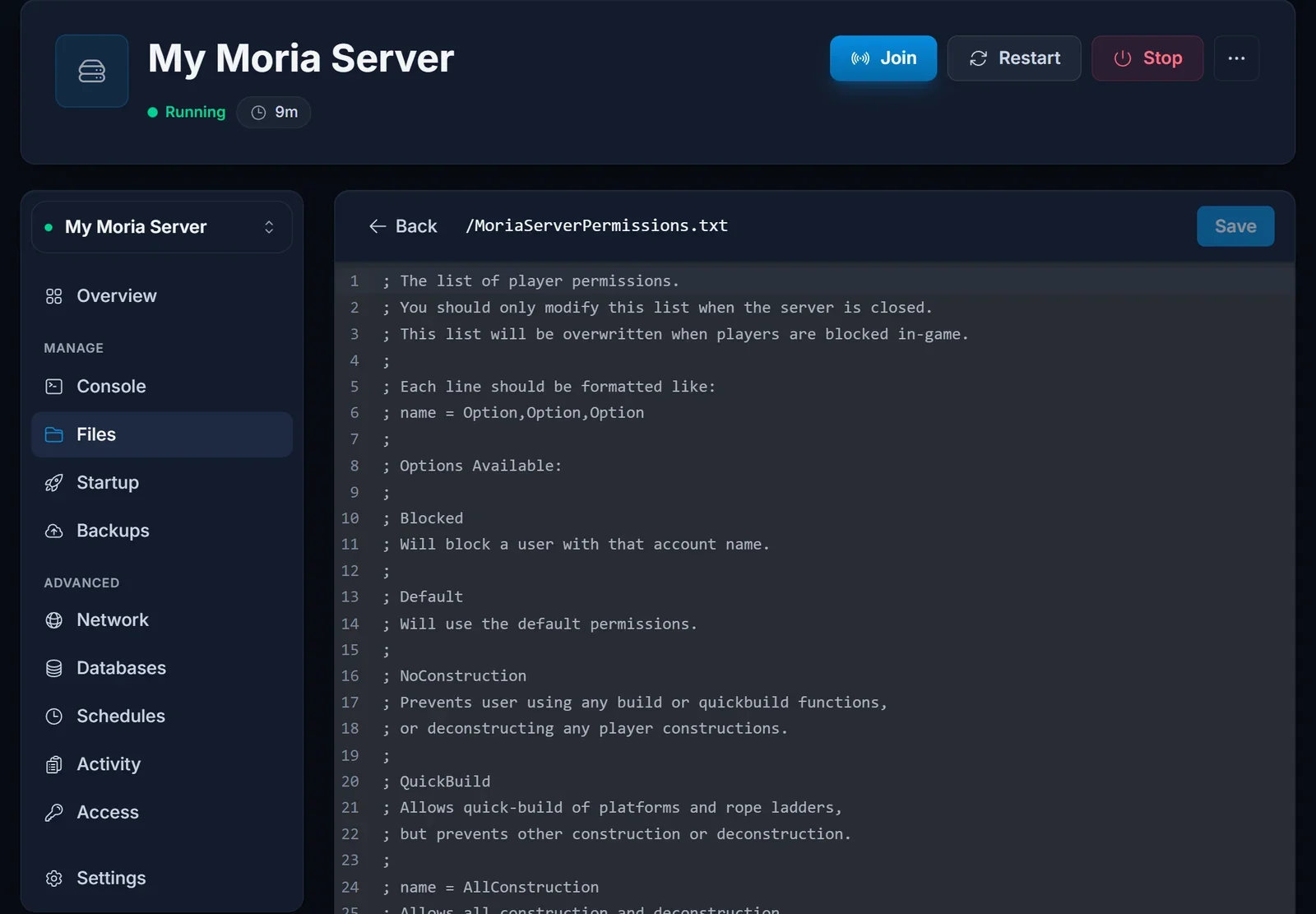Open the Backups section
This screenshot has width=1316, height=914.
tap(162, 531)
